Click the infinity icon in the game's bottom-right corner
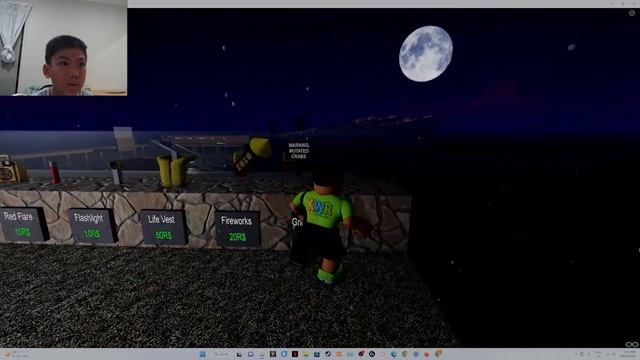The width and height of the screenshot is (640, 360). click(631, 344)
